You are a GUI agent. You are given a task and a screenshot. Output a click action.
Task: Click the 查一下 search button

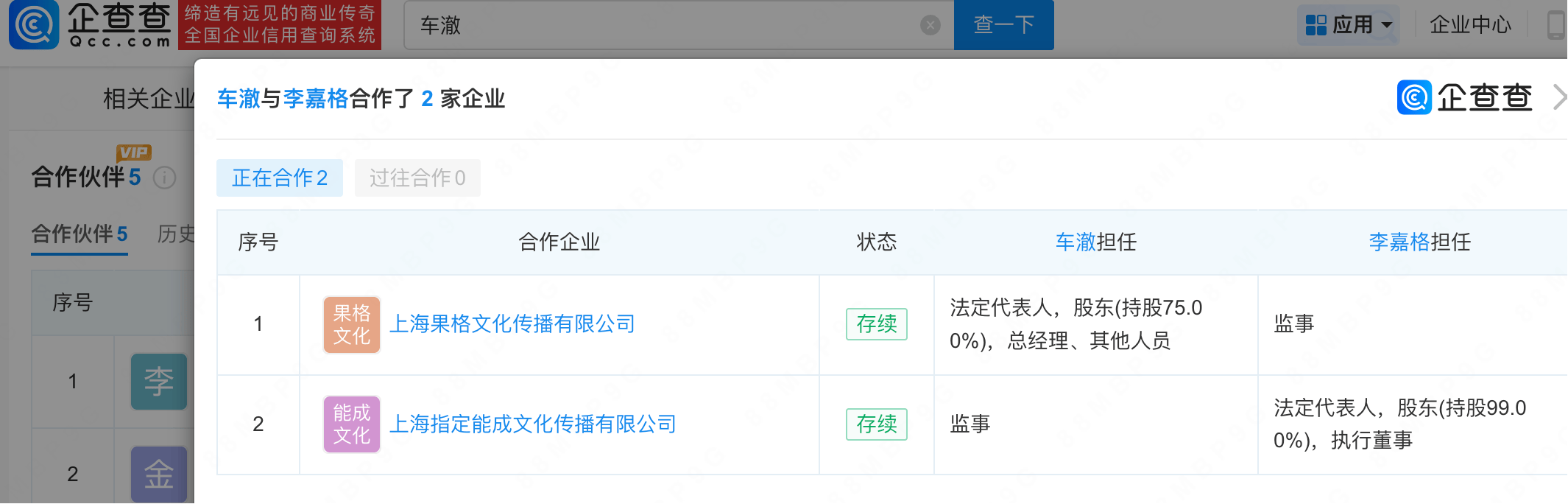point(1003,25)
